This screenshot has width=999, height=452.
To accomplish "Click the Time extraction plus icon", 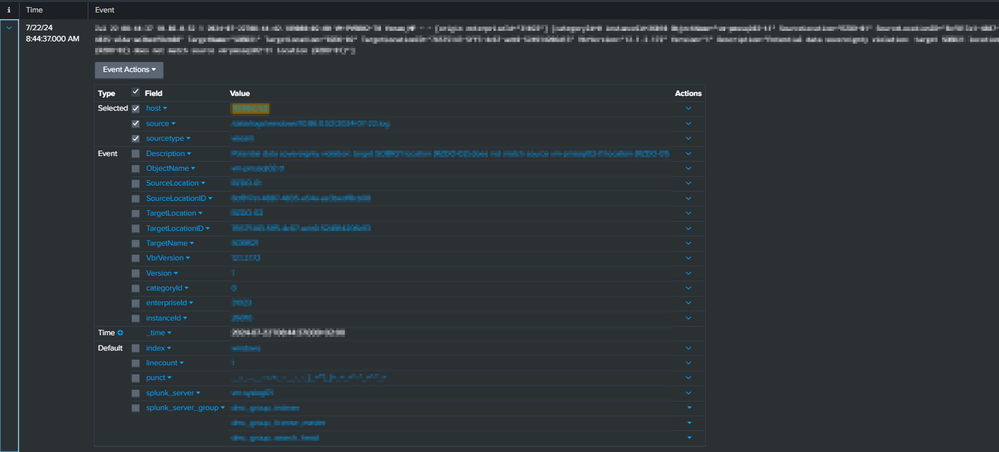I will click(120, 333).
